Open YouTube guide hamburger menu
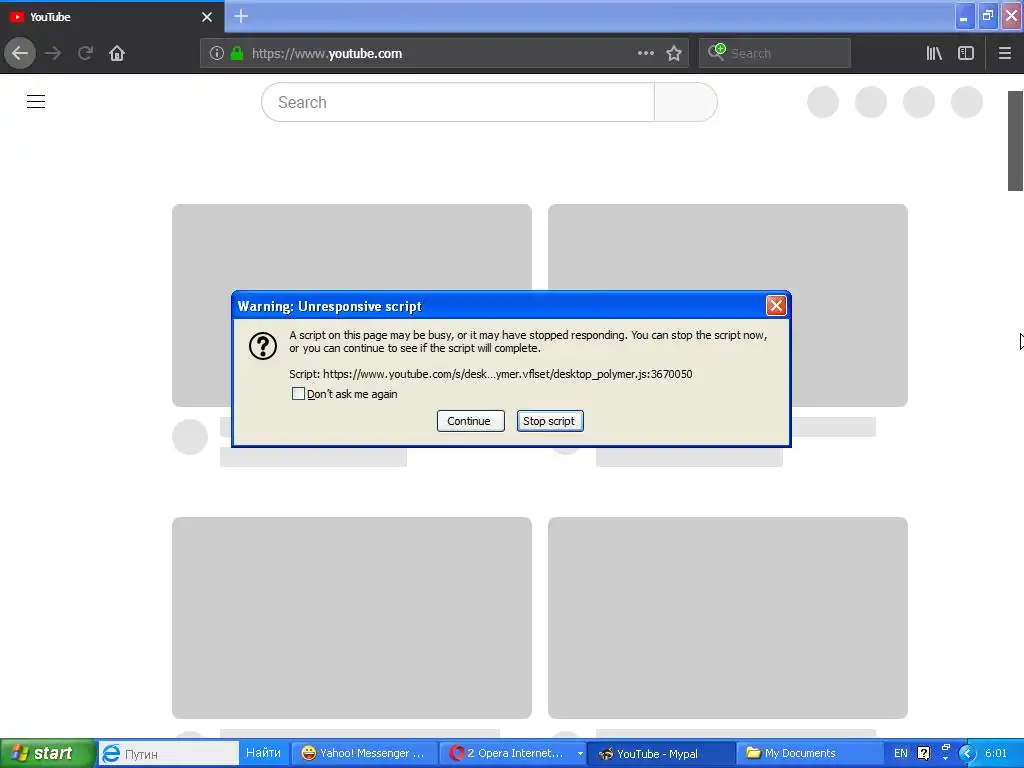Viewport: 1024px width, 768px height. point(36,102)
